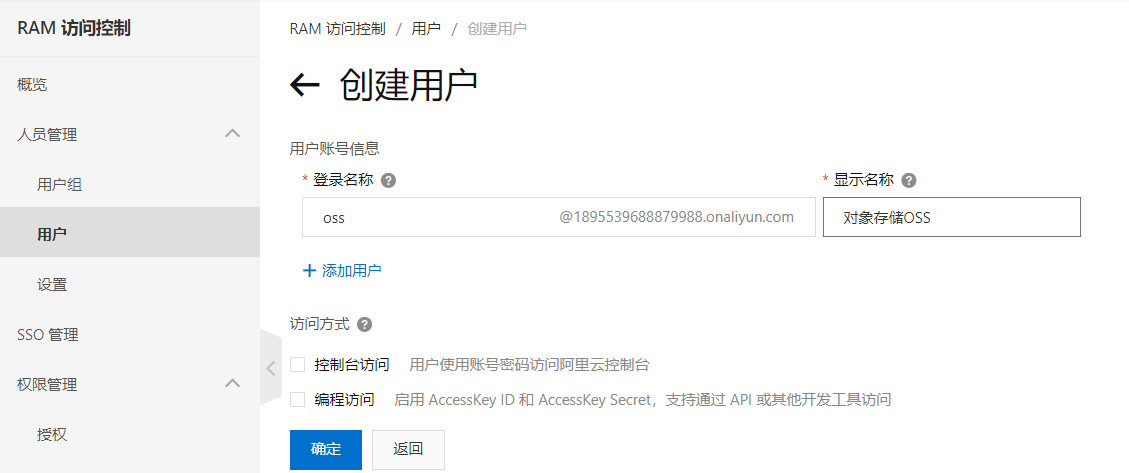
Task: Click 用户 in the breadcrumb
Action: [426, 30]
